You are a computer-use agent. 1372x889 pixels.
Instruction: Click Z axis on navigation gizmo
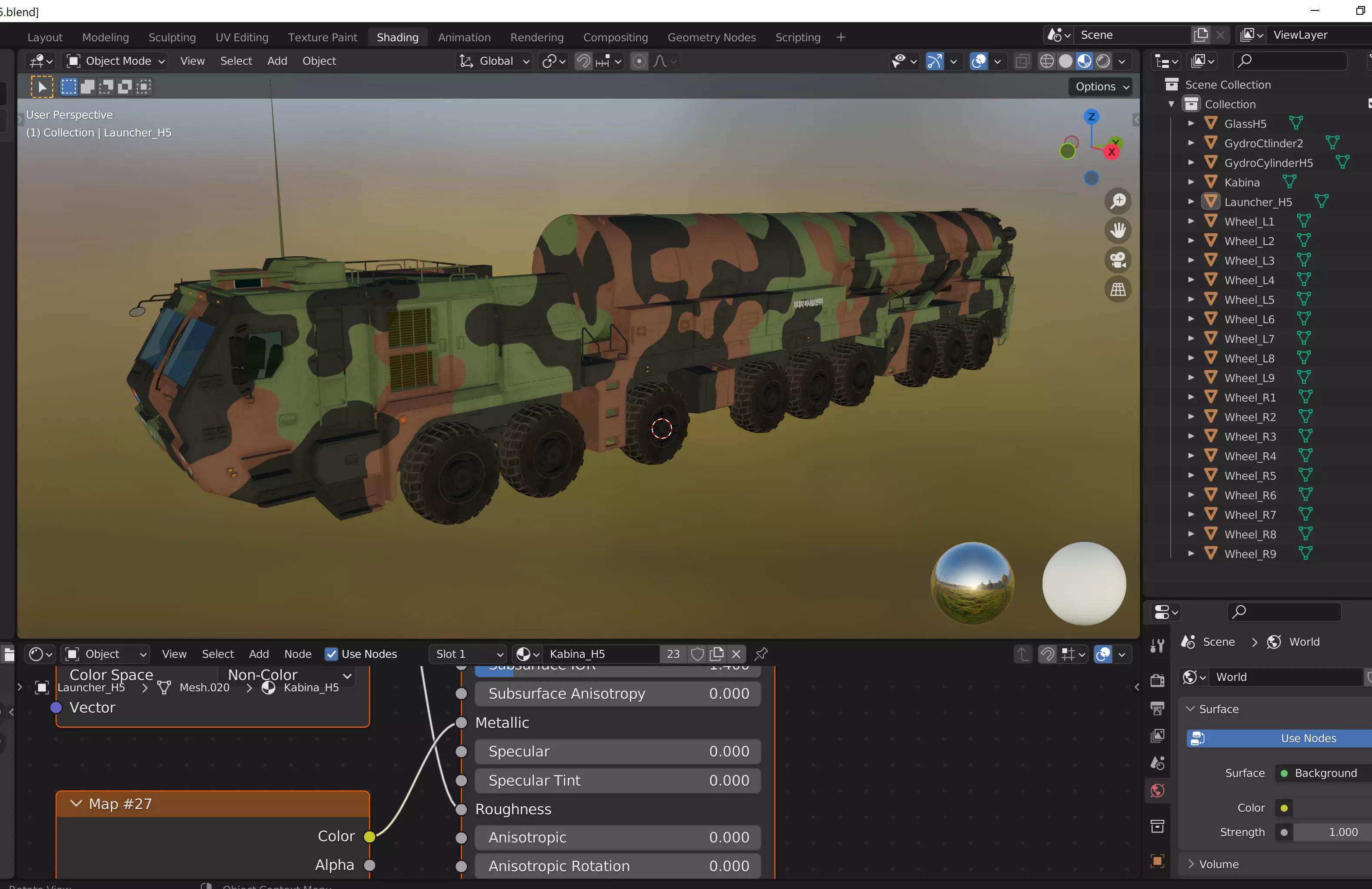(x=1091, y=116)
